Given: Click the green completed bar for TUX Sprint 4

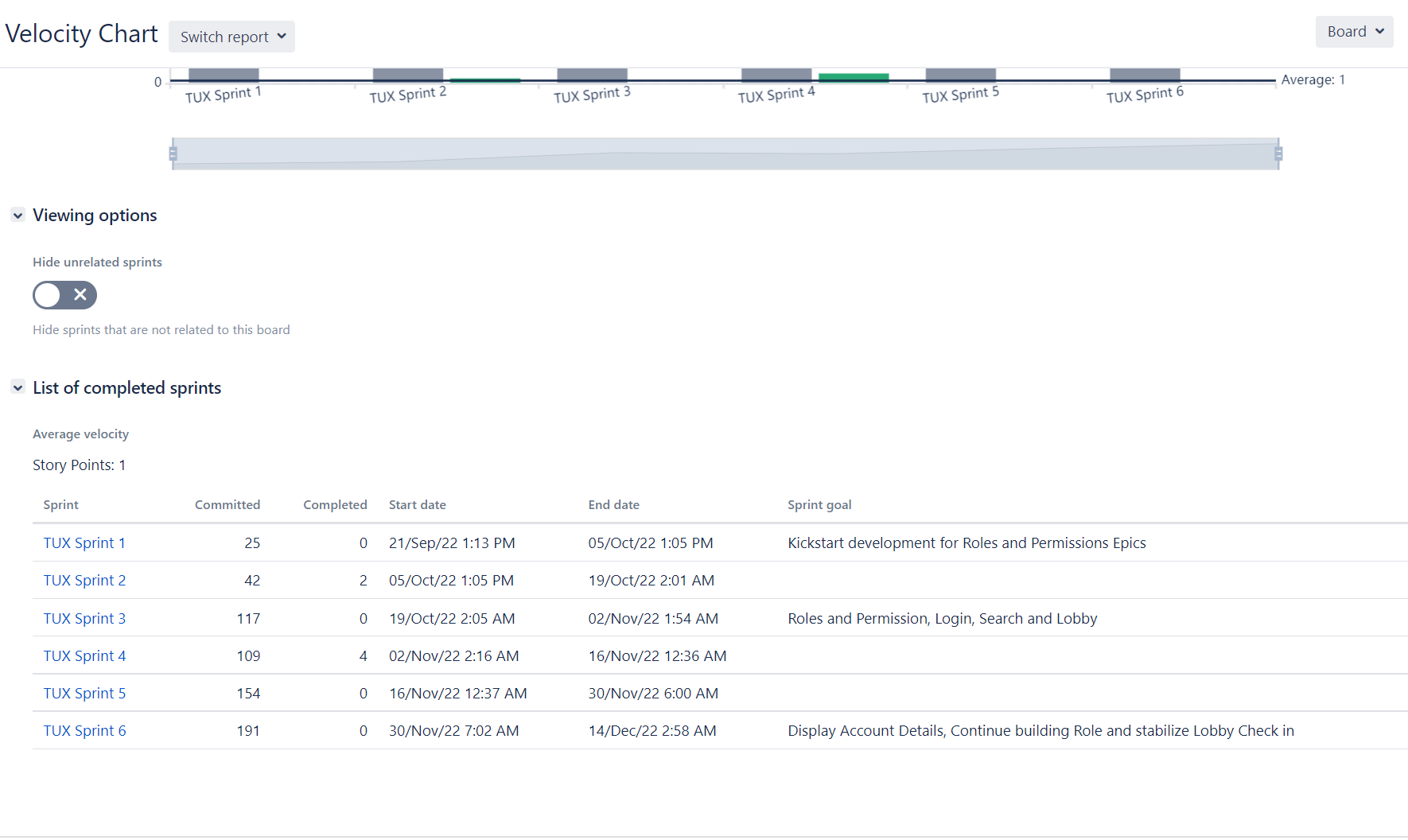Looking at the screenshot, I should 854,77.
